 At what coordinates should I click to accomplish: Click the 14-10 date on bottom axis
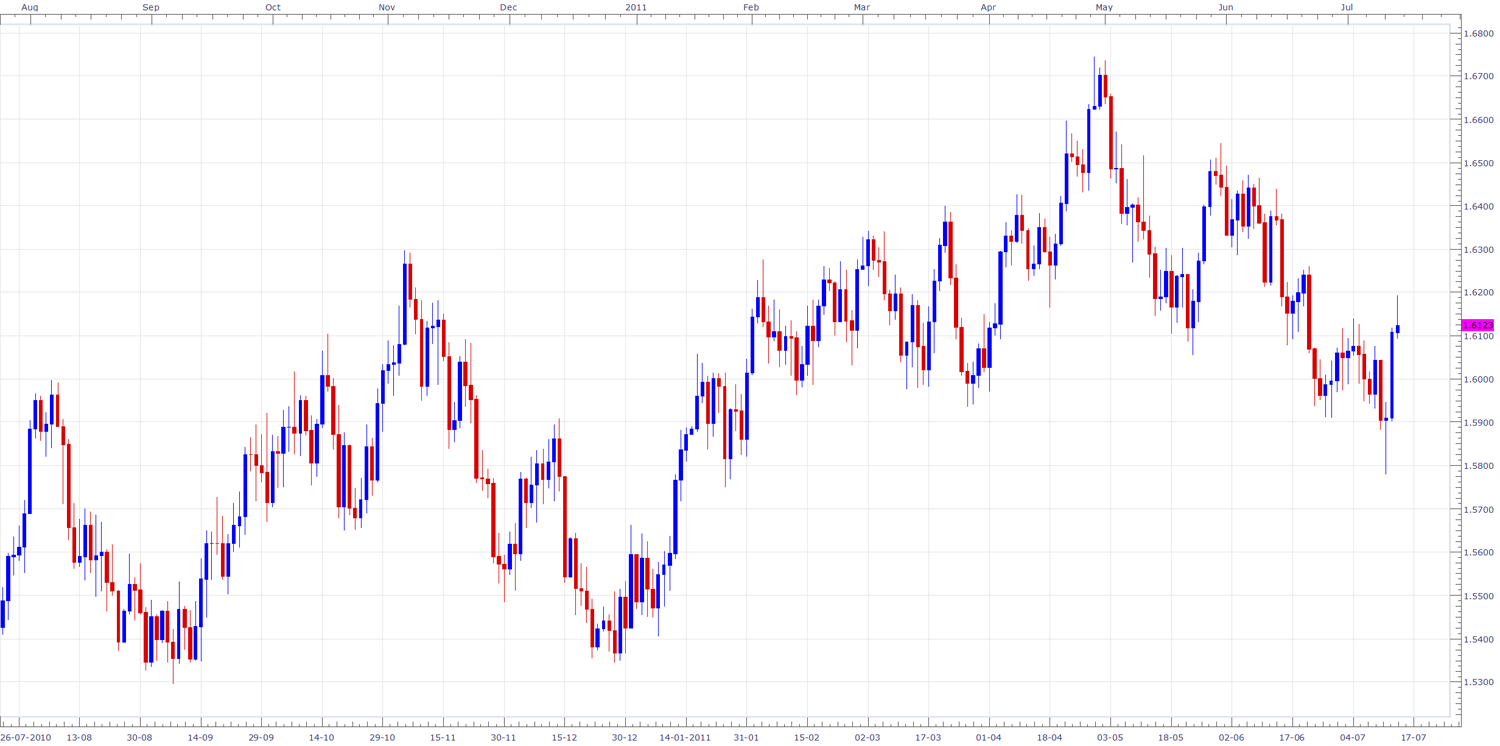click(322, 738)
